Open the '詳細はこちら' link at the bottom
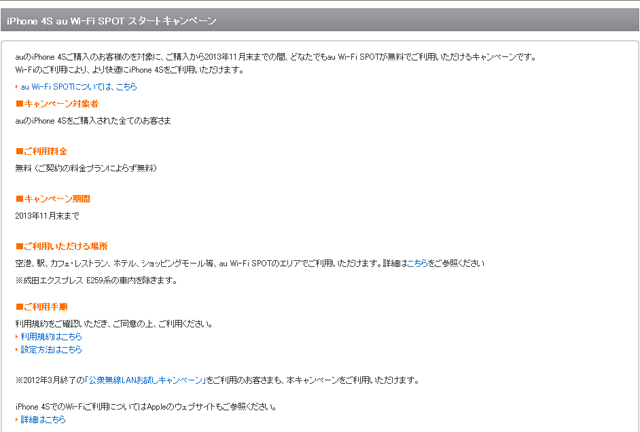Screen dimensions: 640x432 (43, 419)
